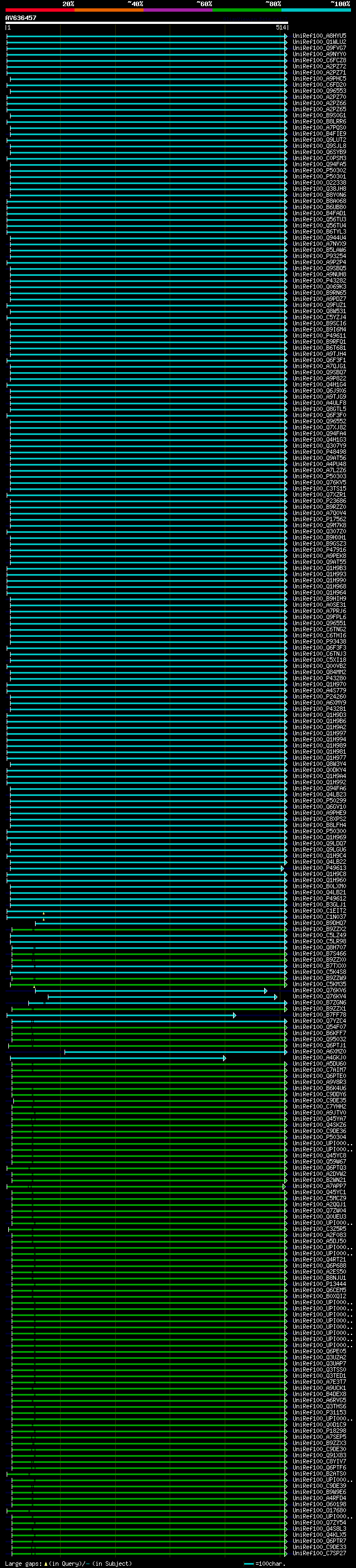This screenshot has height=1568, width=356.
Task: Select the UniRef100_A9V8R3 label
Action: click(319, 1082)
